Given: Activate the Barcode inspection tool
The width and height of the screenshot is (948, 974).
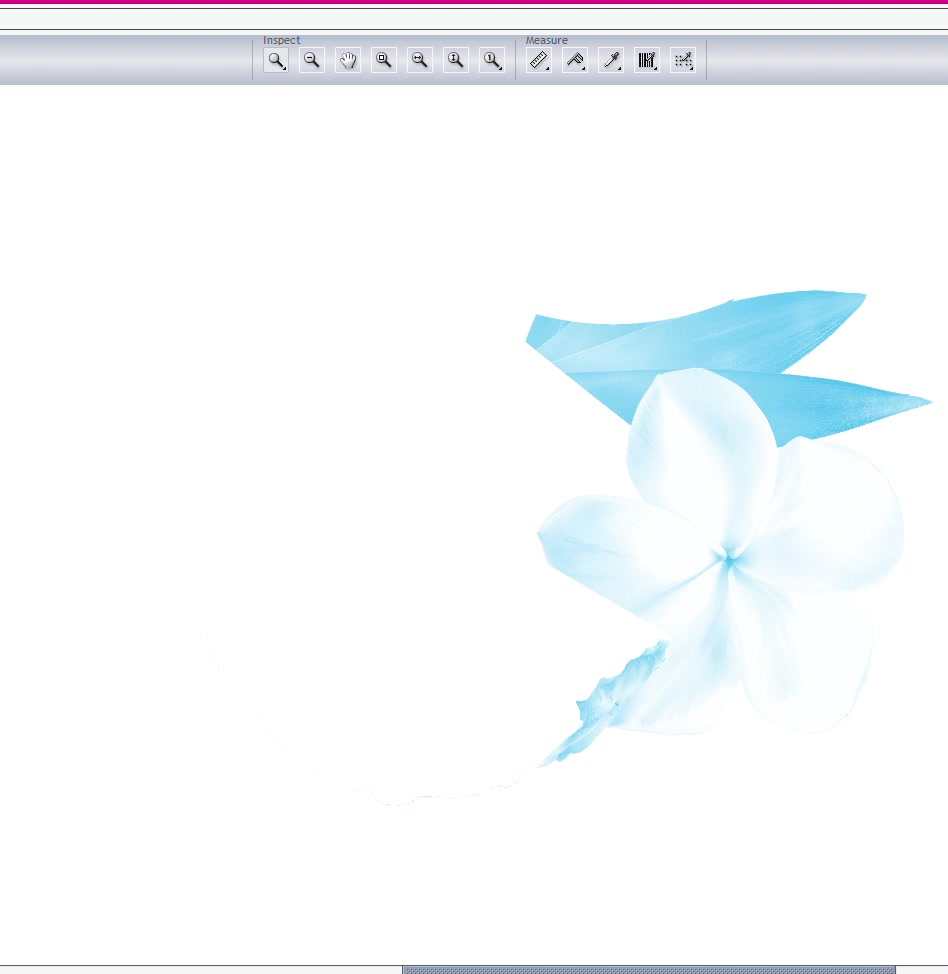Looking at the screenshot, I should tap(647, 61).
